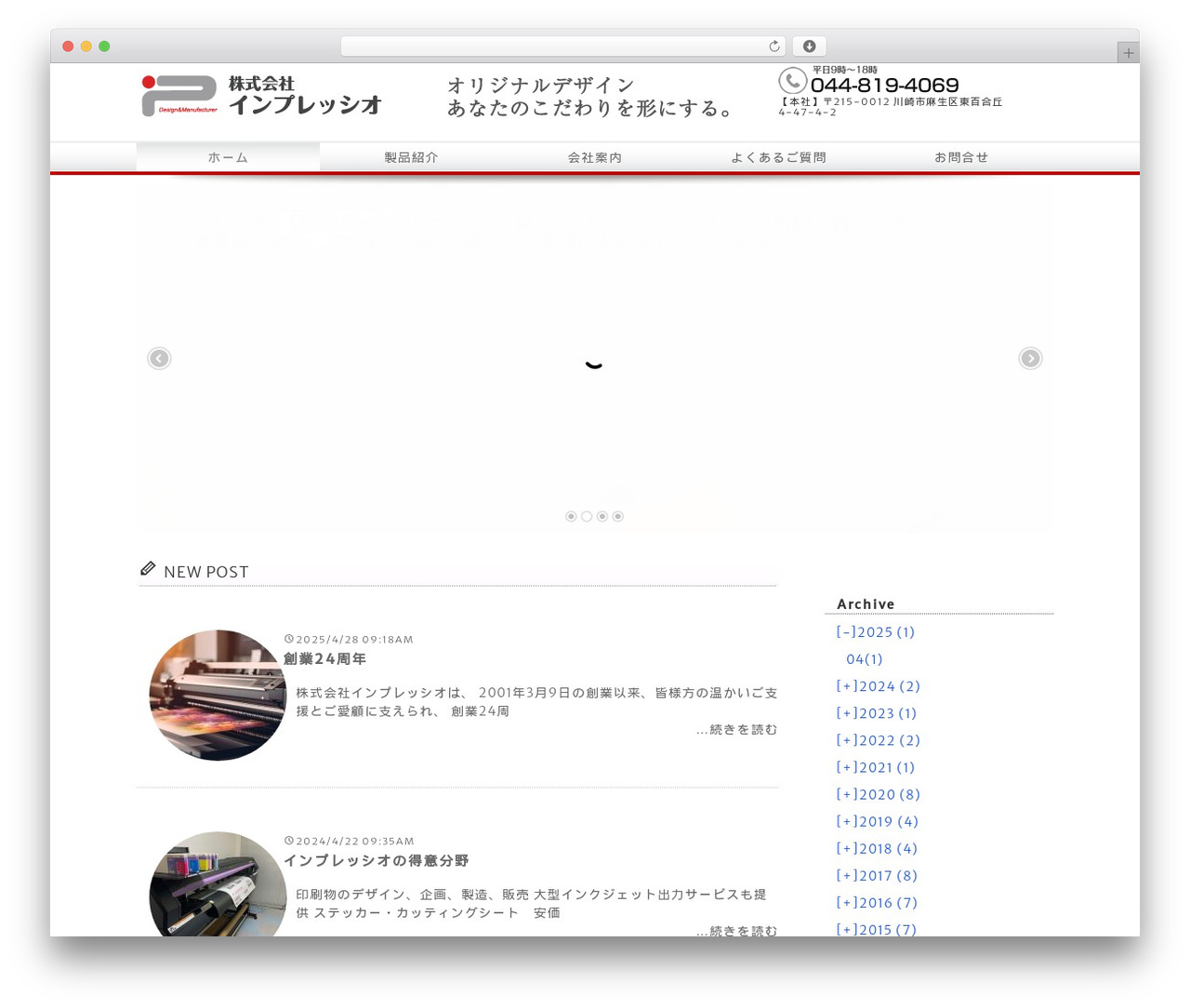This screenshot has height=1008, width=1190.
Task: Go to previous slide with left arrow
Action: (x=159, y=358)
